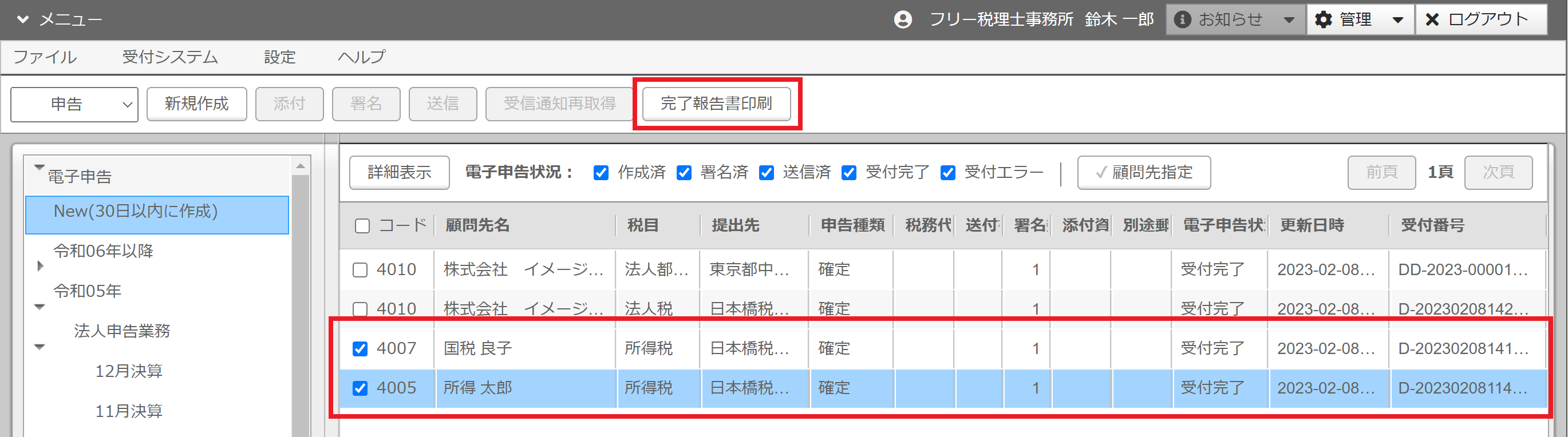Open the ヘルプ menu
The height and width of the screenshot is (437, 1568).
point(362,57)
